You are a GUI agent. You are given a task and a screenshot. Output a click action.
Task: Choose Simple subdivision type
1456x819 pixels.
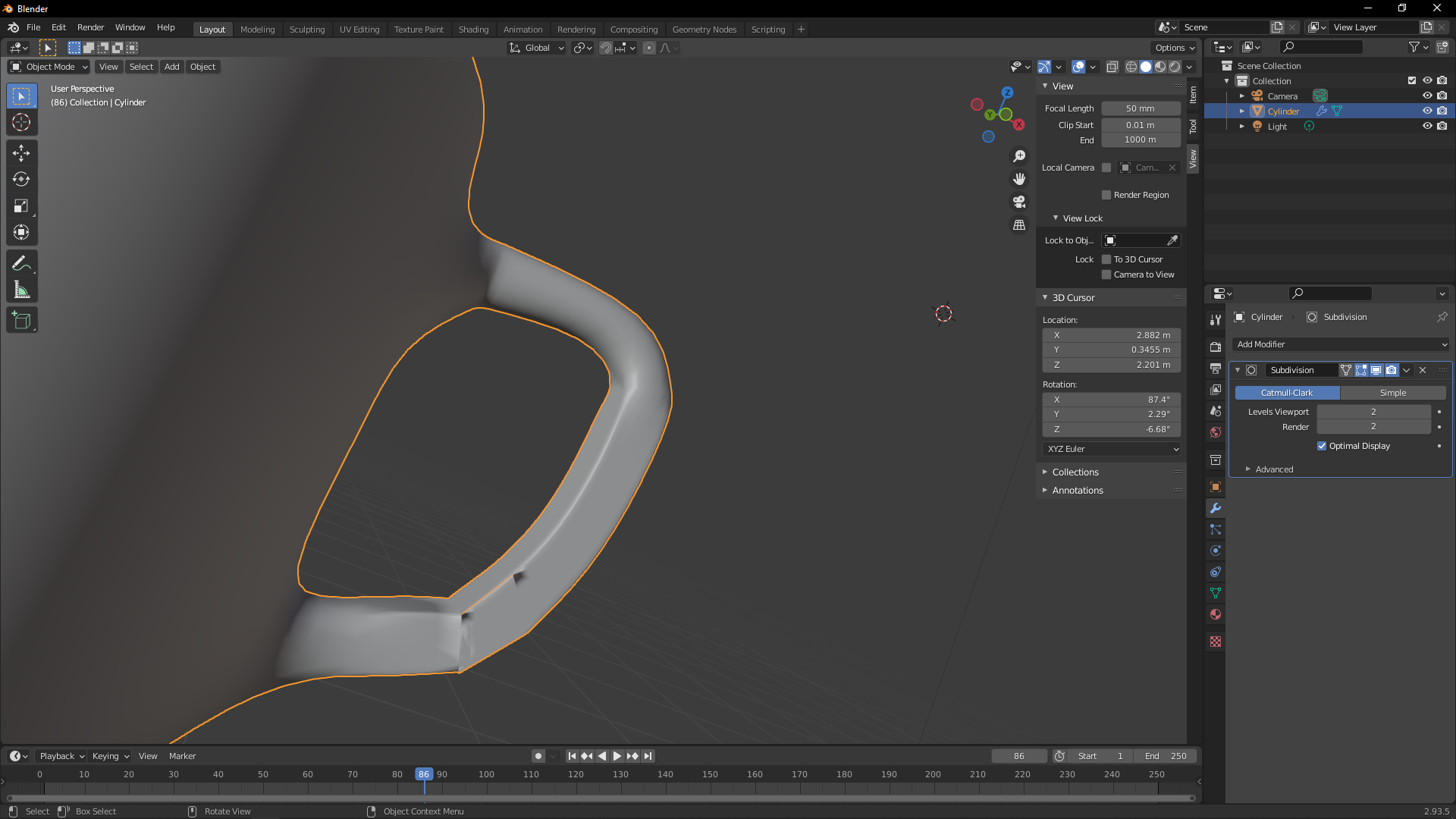[x=1392, y=393]
